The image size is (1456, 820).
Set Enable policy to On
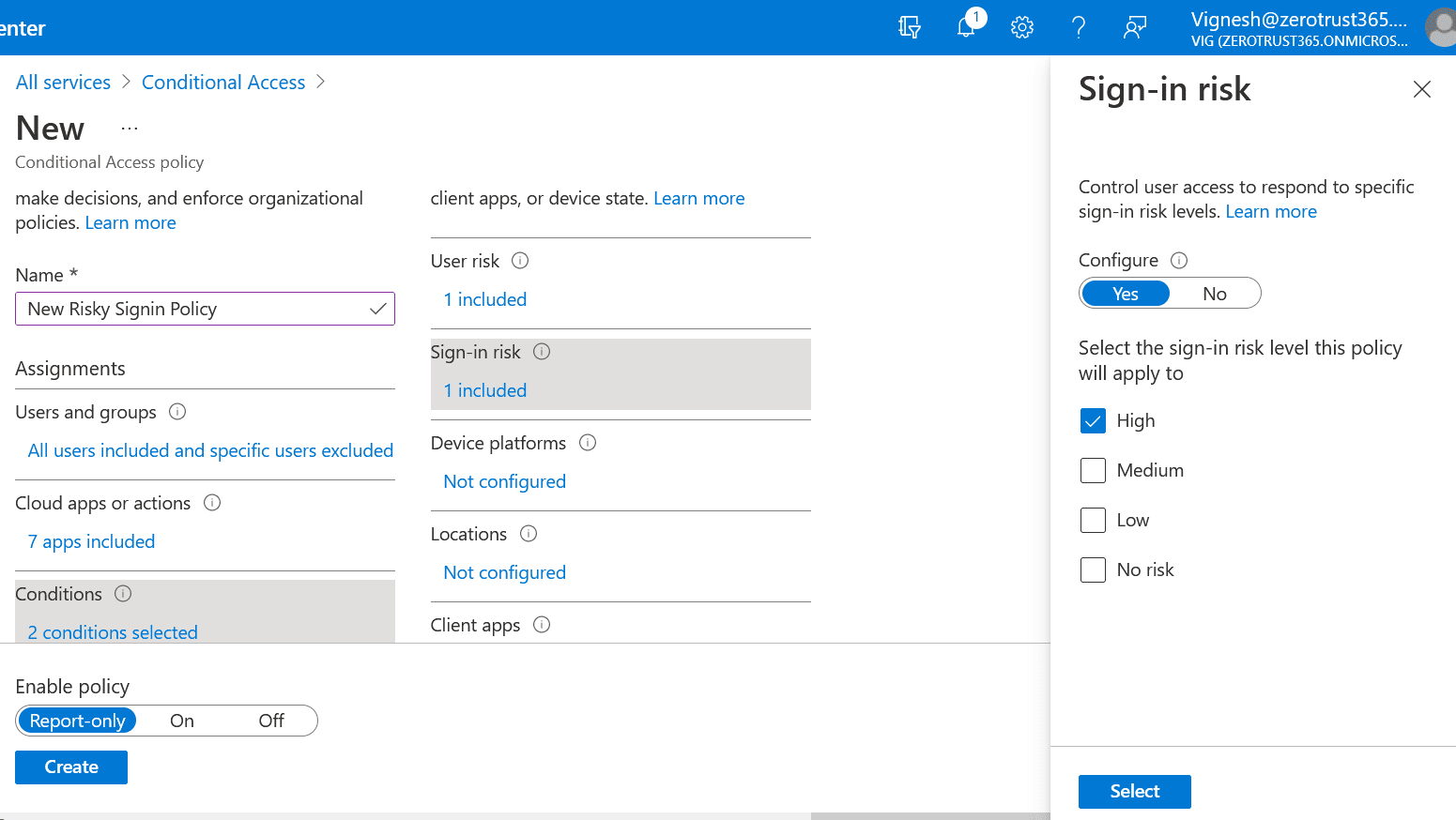pyautogui.click(x=182, y=721)
